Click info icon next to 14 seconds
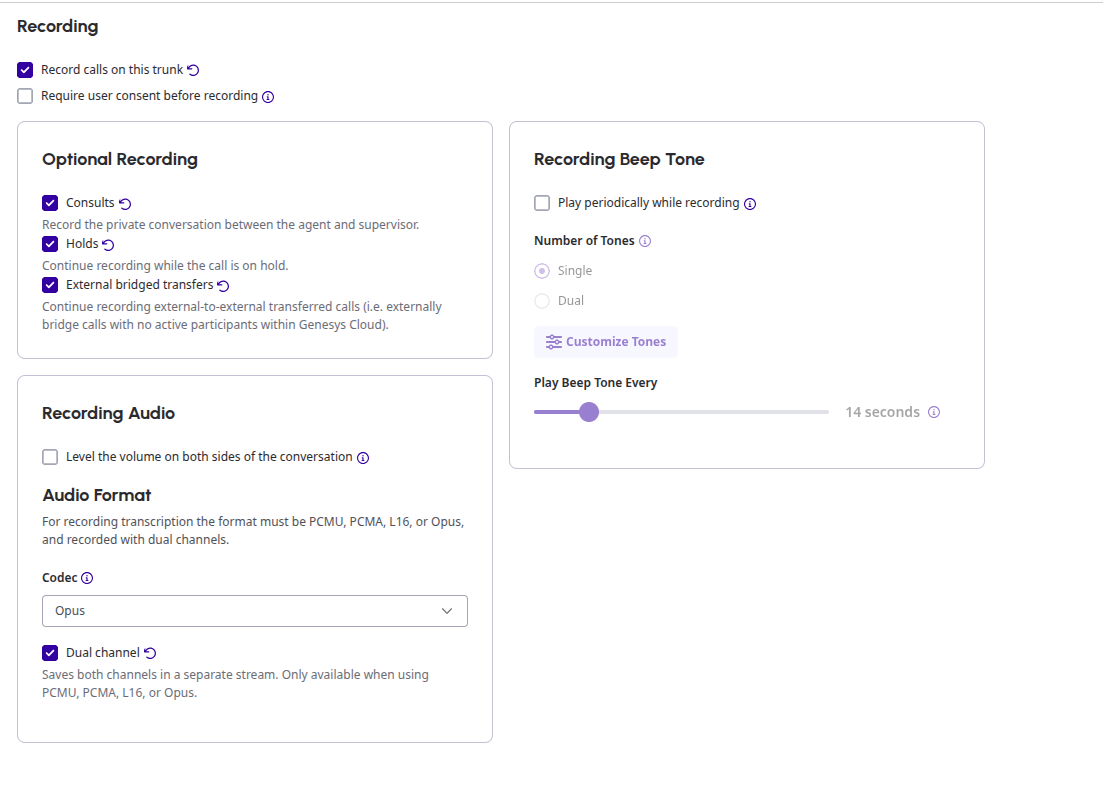Screen dimensions: 1103x803 point(934,412)
